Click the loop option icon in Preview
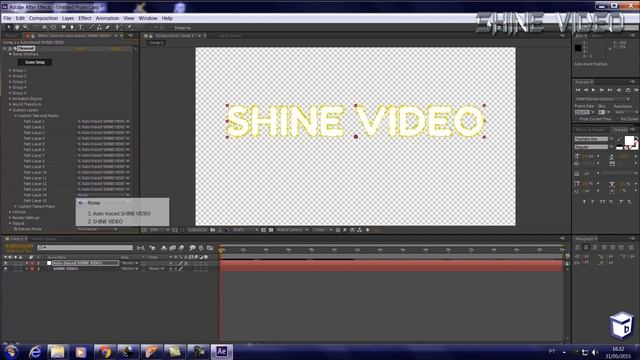640x360 pixels. [628, 90]
